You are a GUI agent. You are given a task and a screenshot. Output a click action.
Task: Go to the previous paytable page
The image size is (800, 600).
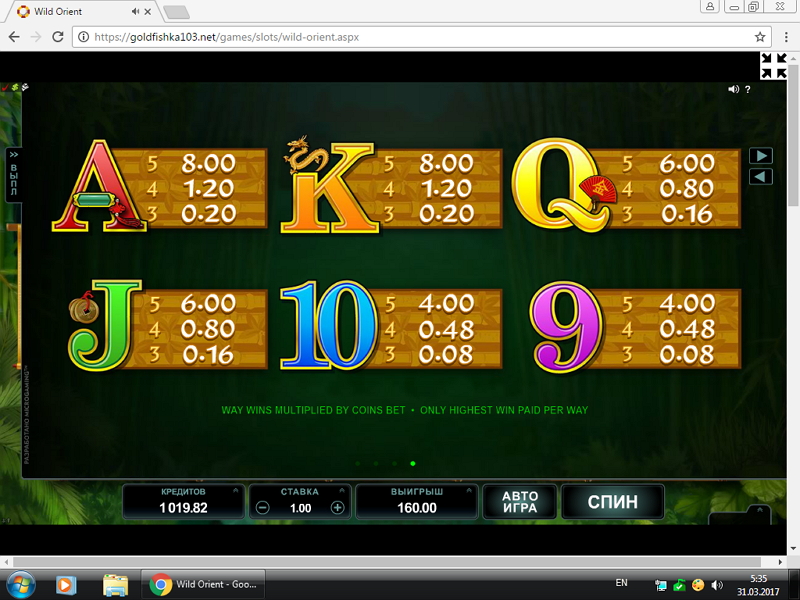(x=760, y=177)
